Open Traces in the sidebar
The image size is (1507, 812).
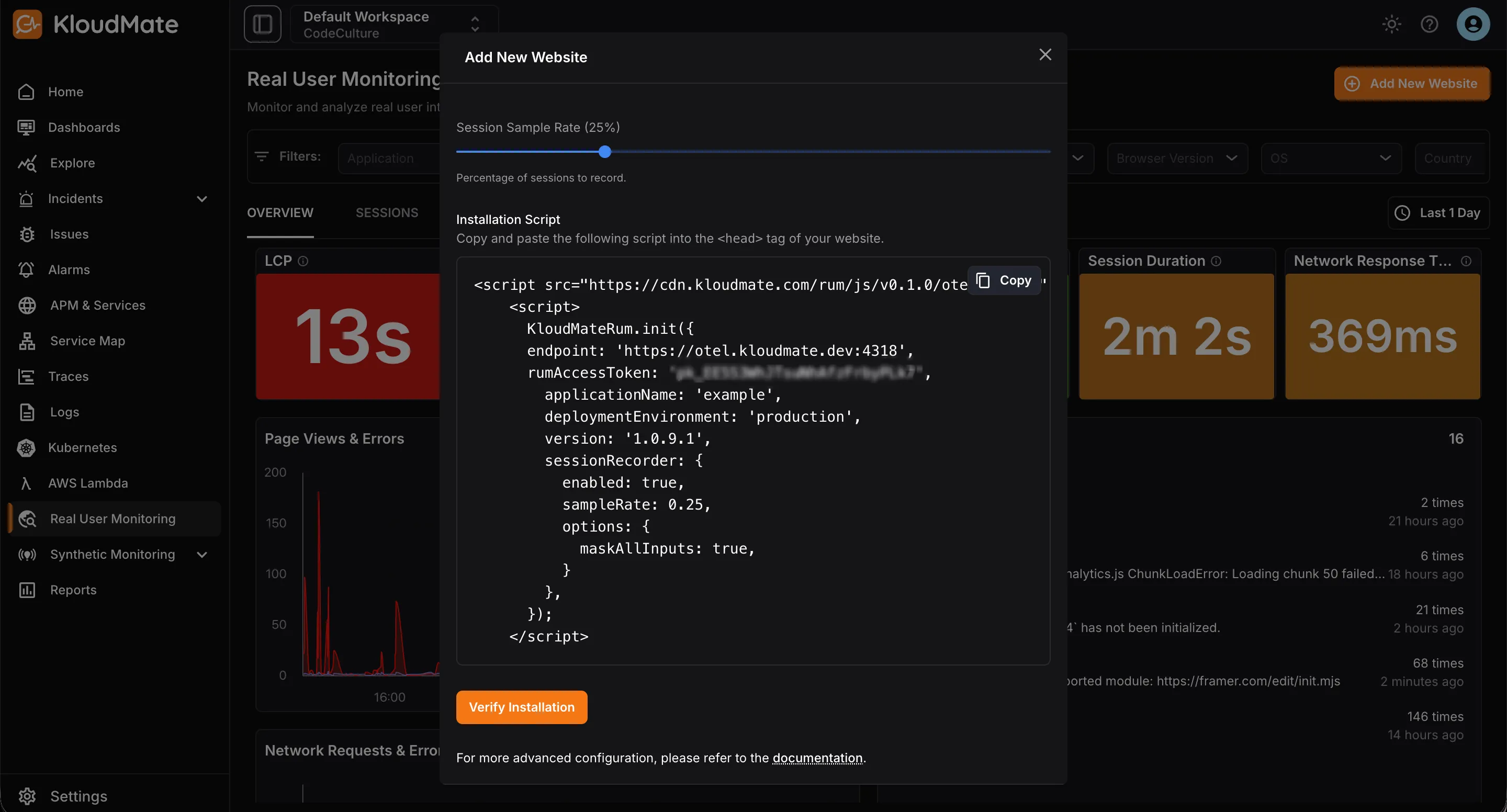pos(69,377)
